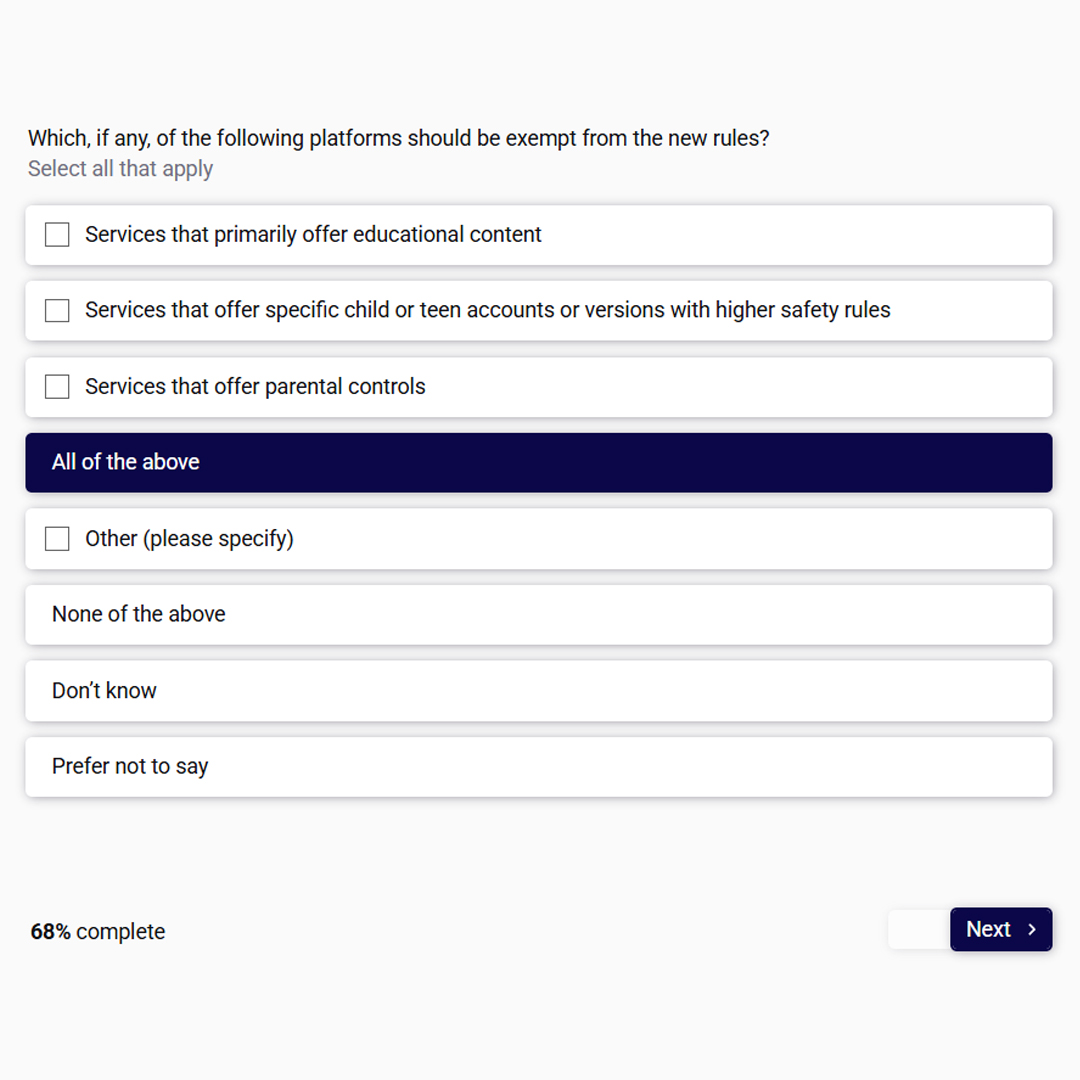Choose the None of the above option
Screen dimensions: 1080x1080
(x=539, y=614)
